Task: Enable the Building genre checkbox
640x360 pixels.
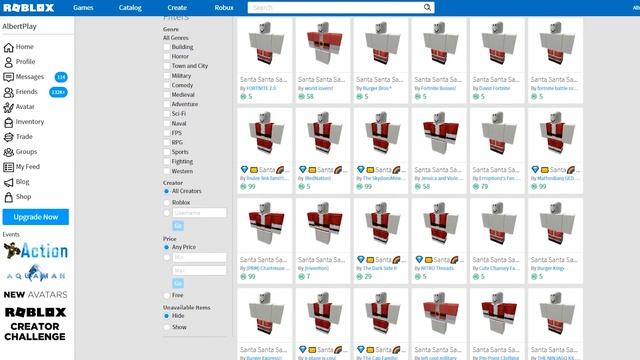Action: click(x=167, y=47)
